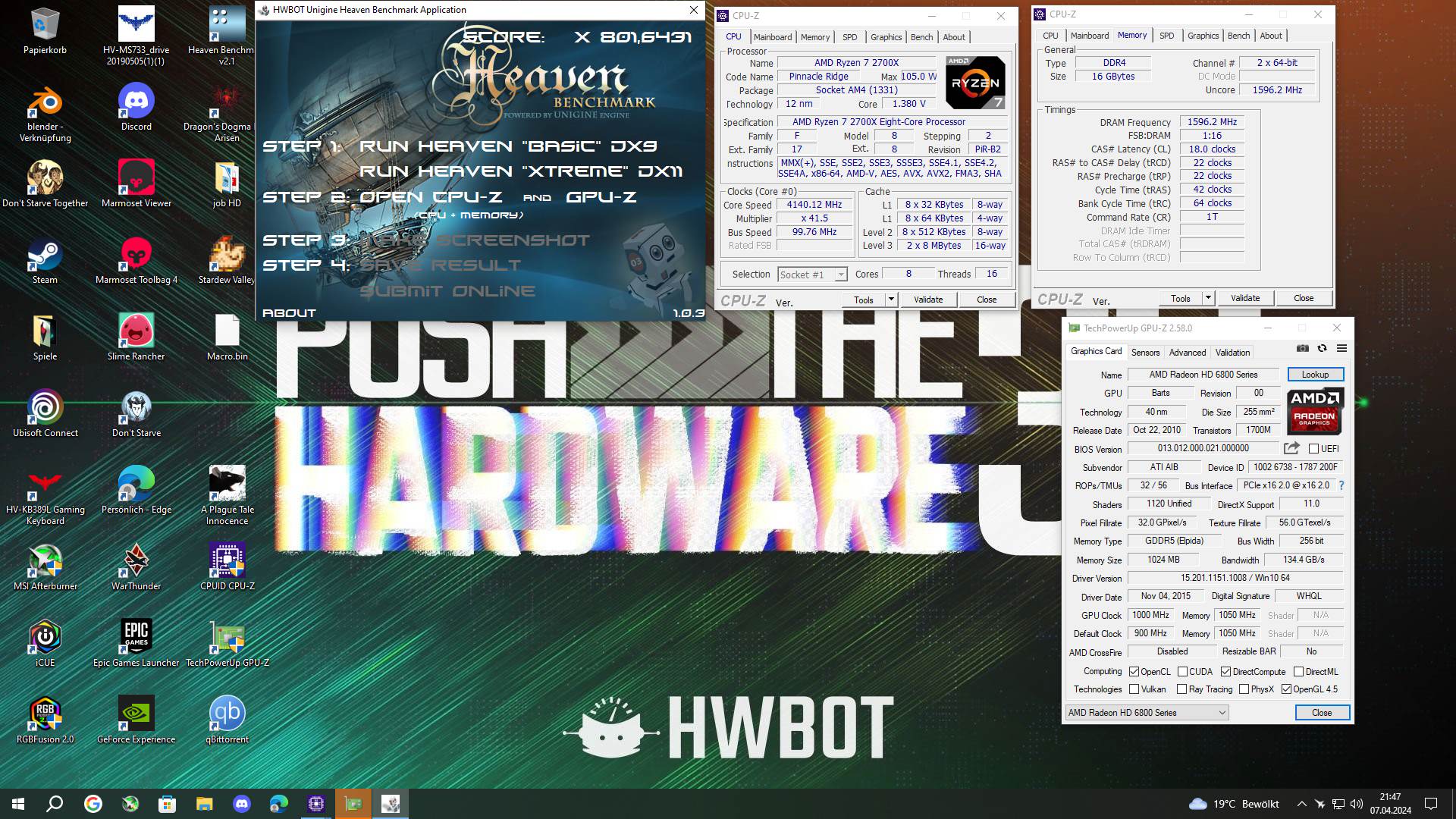Open the Bench tab in left CPU-Z
Image resolution: width=1456 pixels, height=819 pixels.
[921, 37]
